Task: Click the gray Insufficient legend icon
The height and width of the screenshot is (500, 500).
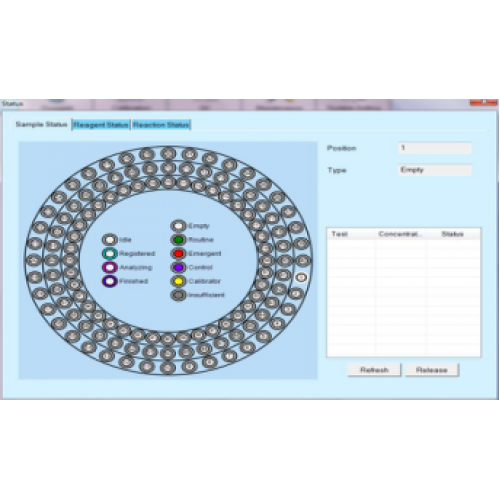Action: (178, 295)
